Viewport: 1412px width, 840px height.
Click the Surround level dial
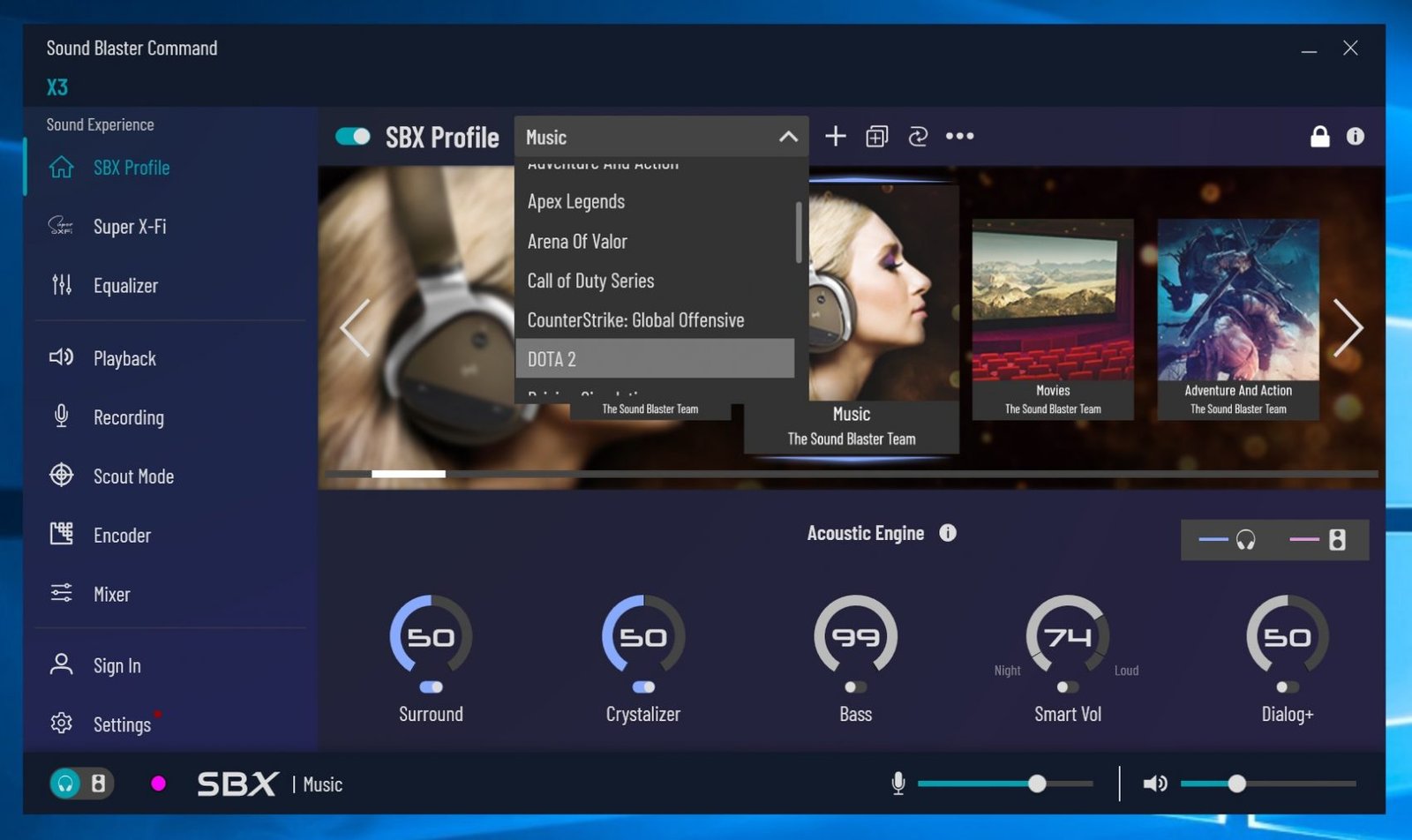431,635
